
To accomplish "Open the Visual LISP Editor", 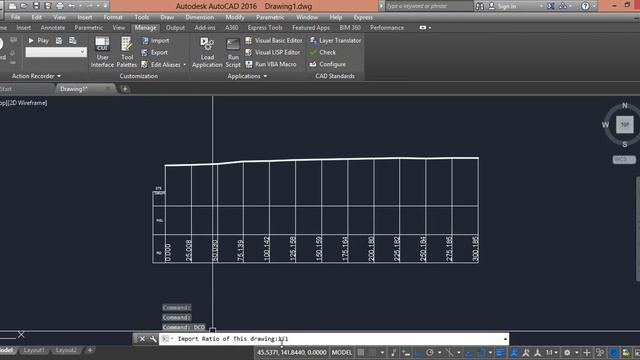I will click(x=273, y=52).
